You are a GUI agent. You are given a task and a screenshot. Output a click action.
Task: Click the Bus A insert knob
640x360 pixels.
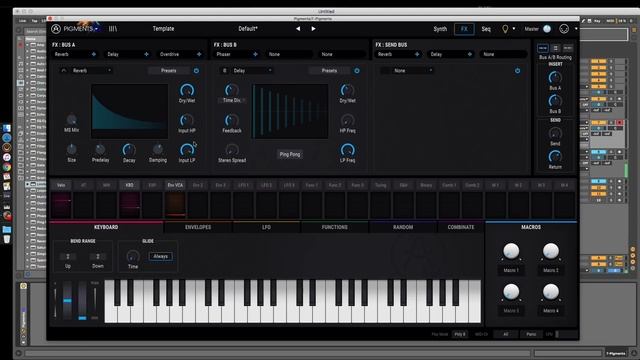[555, 78]
